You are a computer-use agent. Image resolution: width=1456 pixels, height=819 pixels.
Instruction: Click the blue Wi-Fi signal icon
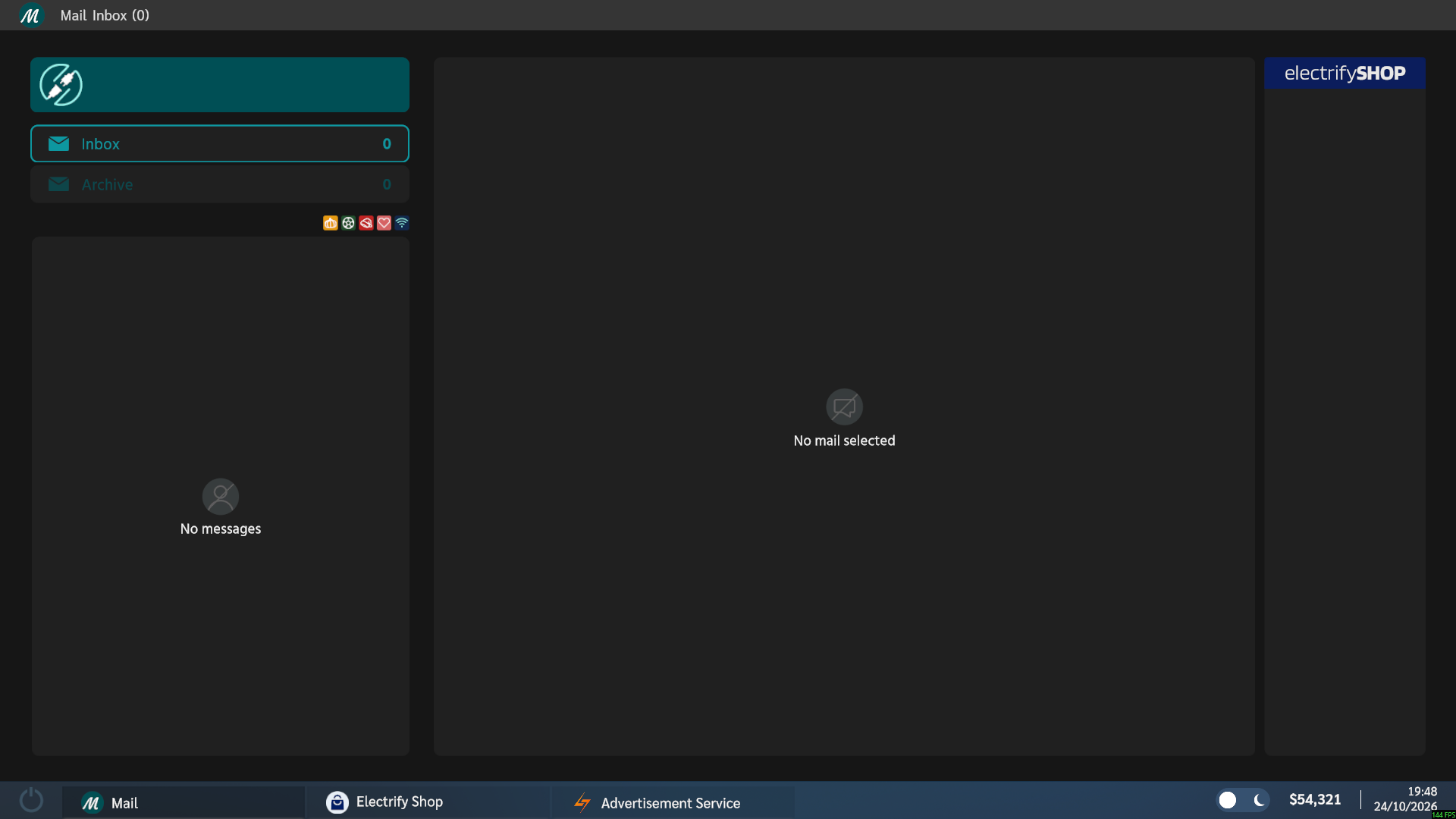coord(402,223)
